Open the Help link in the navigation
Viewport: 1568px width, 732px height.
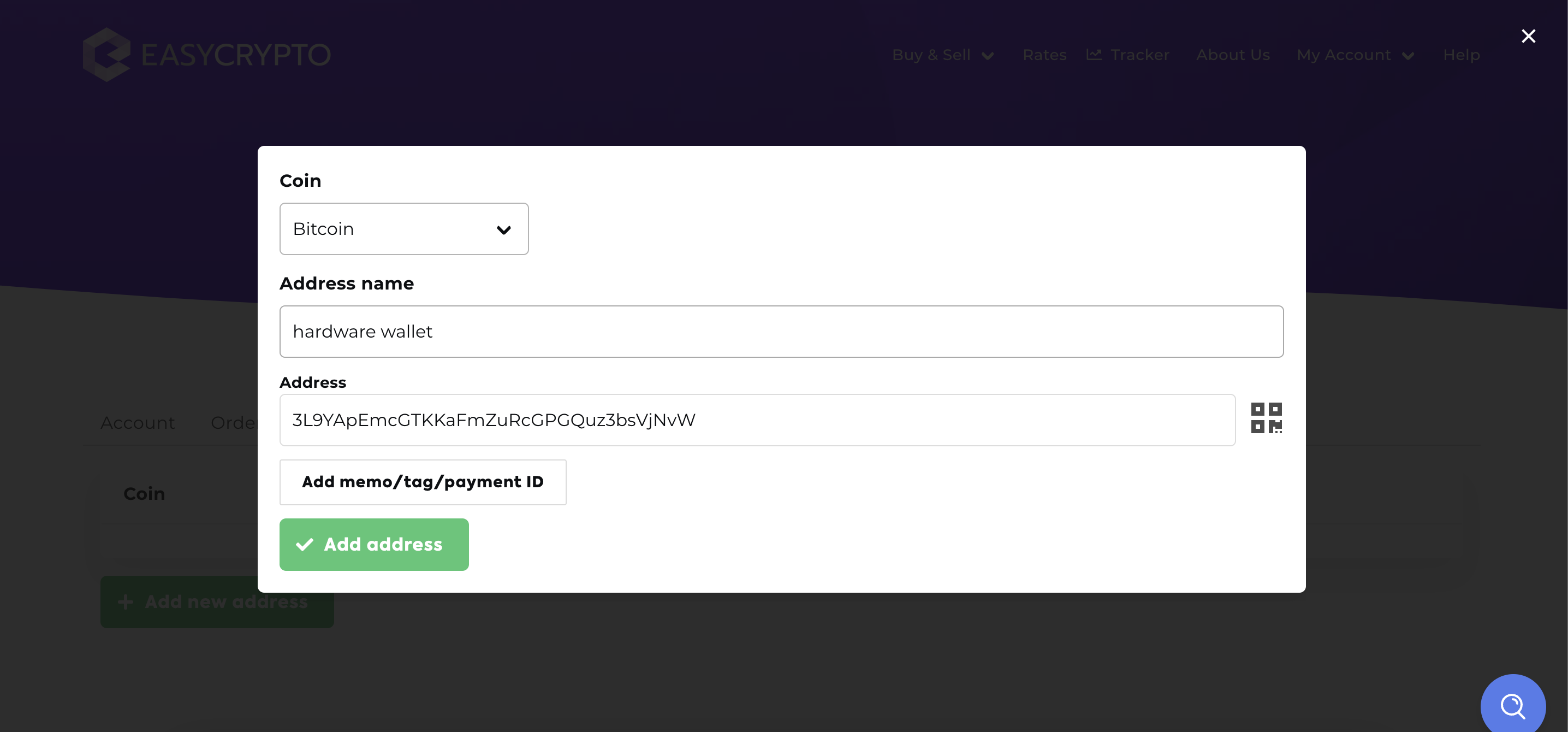(1462, 54)
